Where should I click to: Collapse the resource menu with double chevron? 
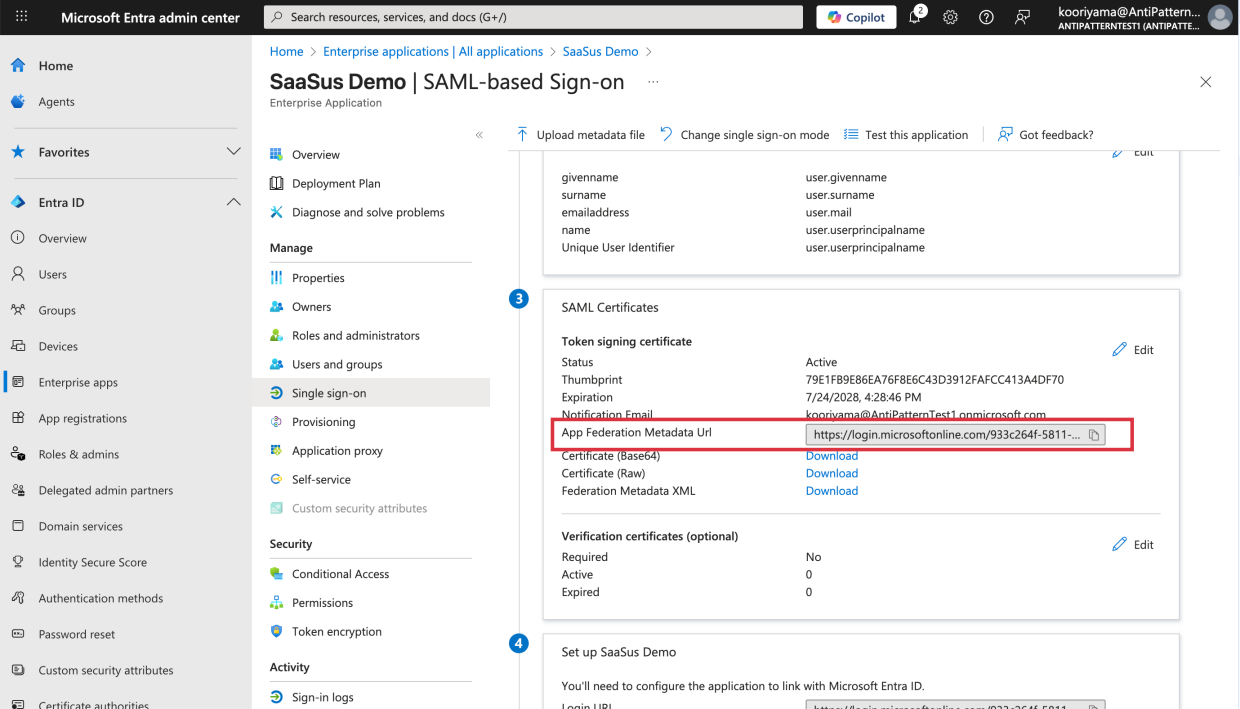(x=479, y=135)
